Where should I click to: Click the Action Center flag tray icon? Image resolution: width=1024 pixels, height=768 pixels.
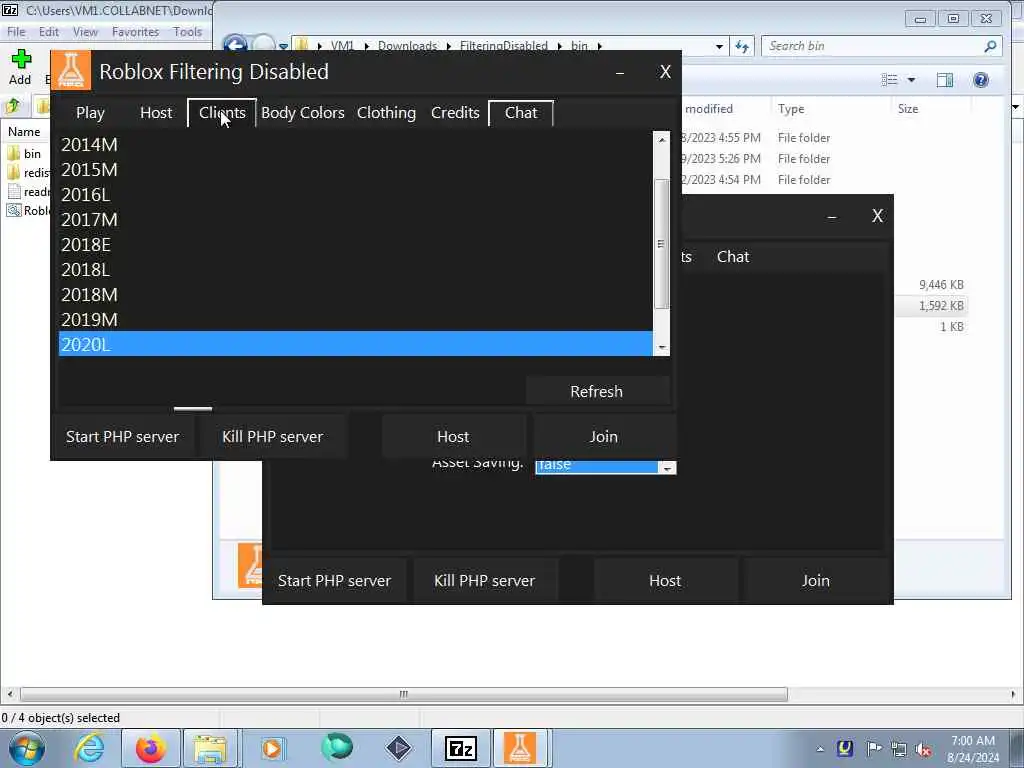(x=874, y=748)
